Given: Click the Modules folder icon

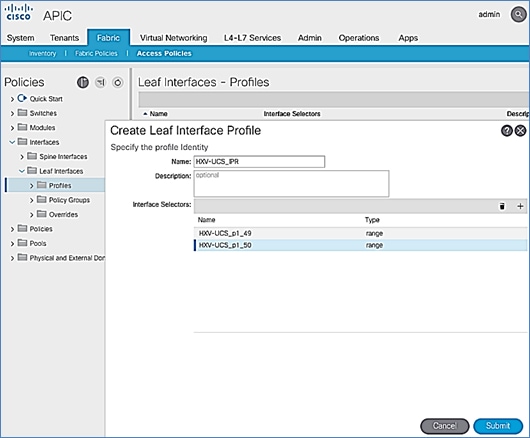Looking at the screenshot, I should [22, 127].
